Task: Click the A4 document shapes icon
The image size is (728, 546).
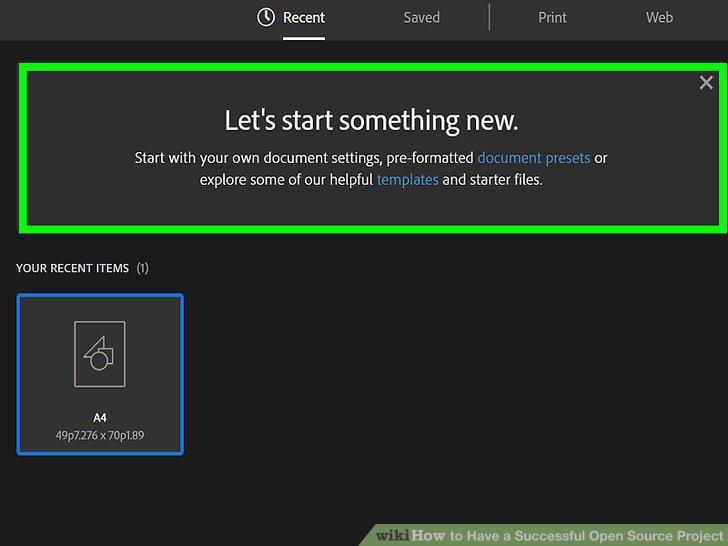Action: 100,354
